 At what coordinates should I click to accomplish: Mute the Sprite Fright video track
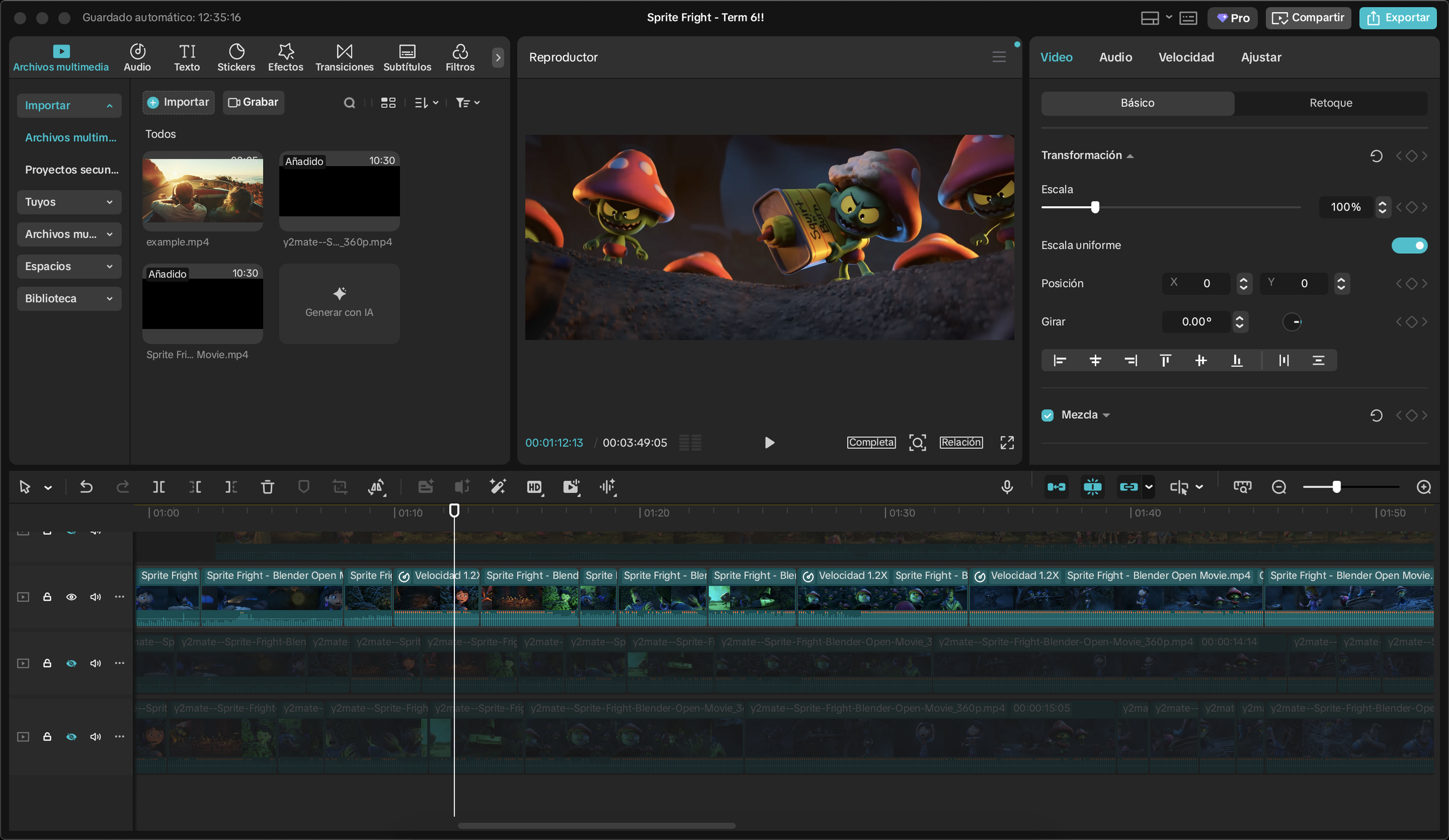point(96,597)
